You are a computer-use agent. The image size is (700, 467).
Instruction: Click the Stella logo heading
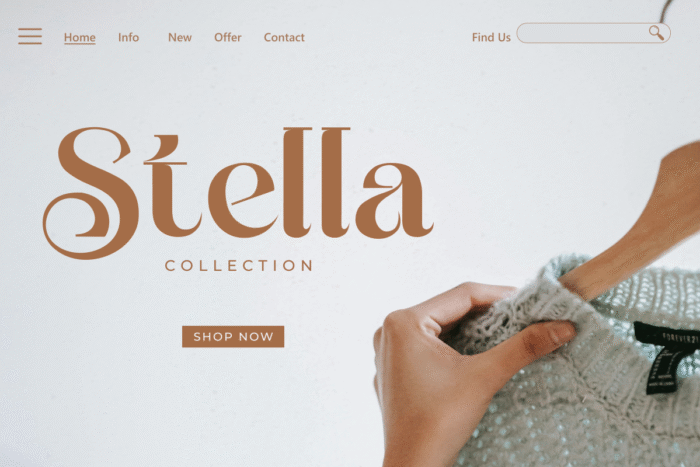(238, 193)
